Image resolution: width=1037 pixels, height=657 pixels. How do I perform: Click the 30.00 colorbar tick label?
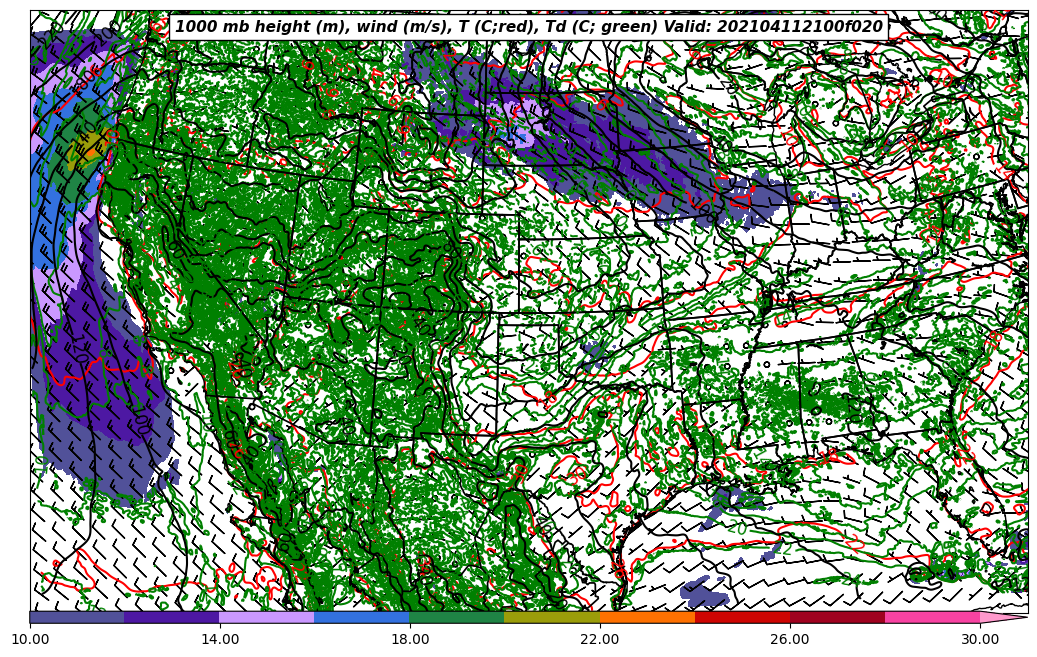point(980,638)
